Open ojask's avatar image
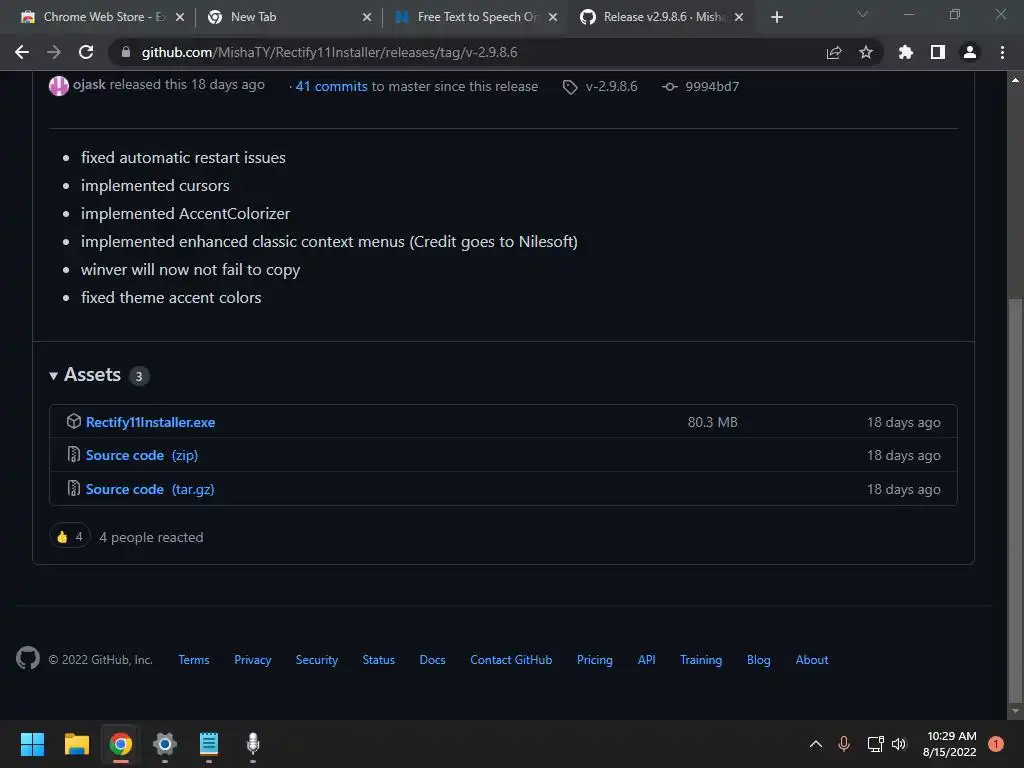 click(x=59, y=86)
